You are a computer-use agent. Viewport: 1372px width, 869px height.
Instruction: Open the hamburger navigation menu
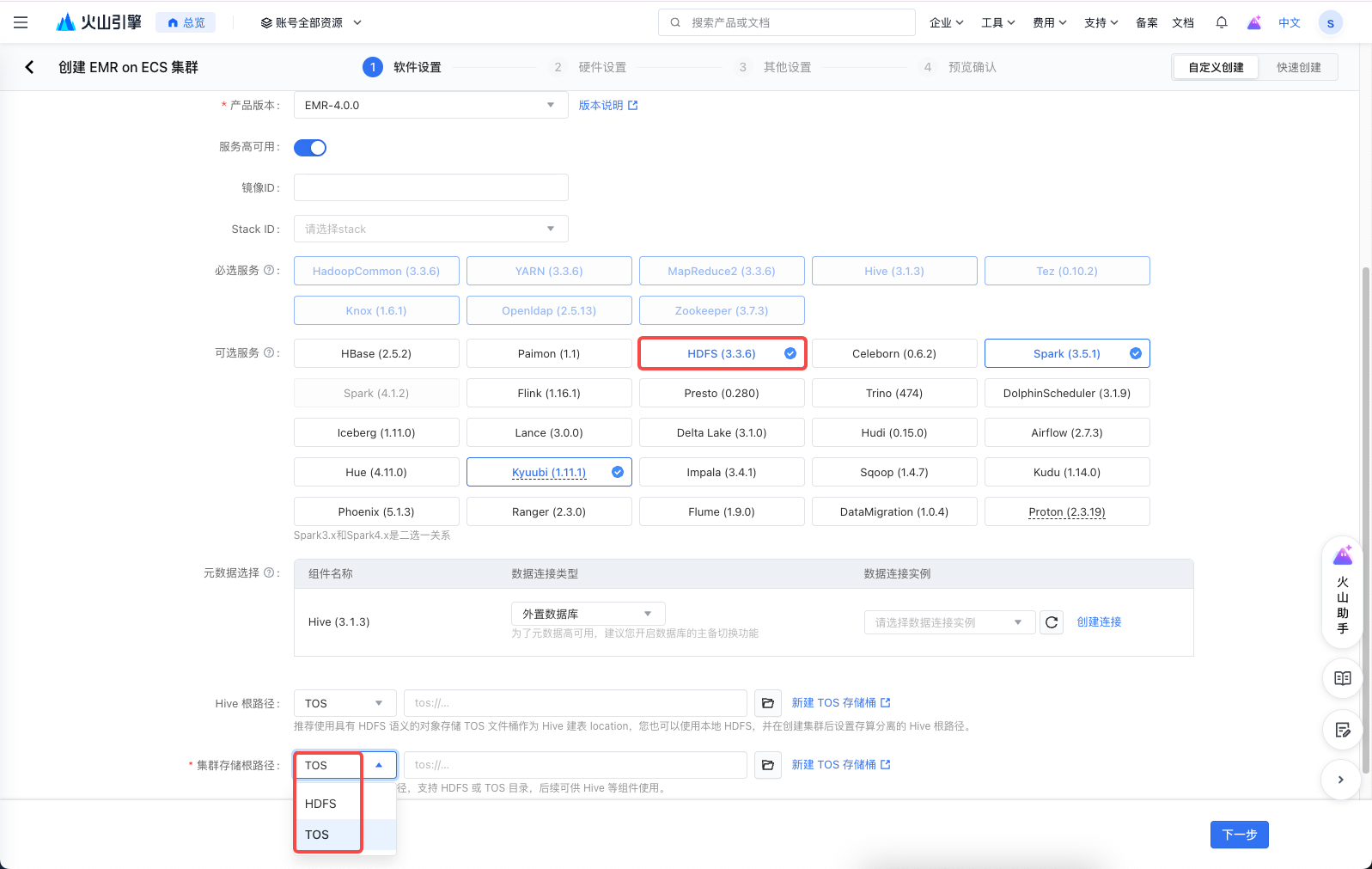click(x=21, y=23)
